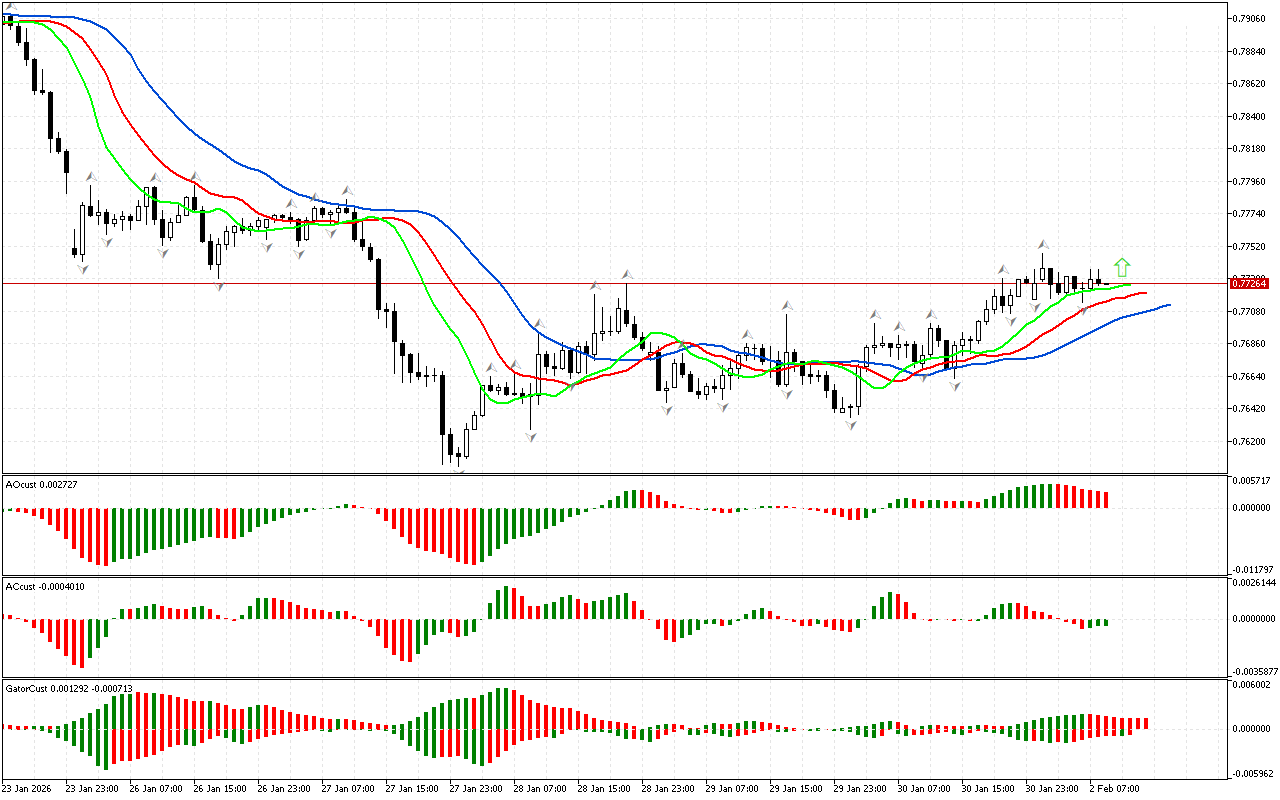Screen dimensions: 1280x800
Task: Select the down fractal below the 29 Jan 23:00 low
Action: tap(851, 425)
